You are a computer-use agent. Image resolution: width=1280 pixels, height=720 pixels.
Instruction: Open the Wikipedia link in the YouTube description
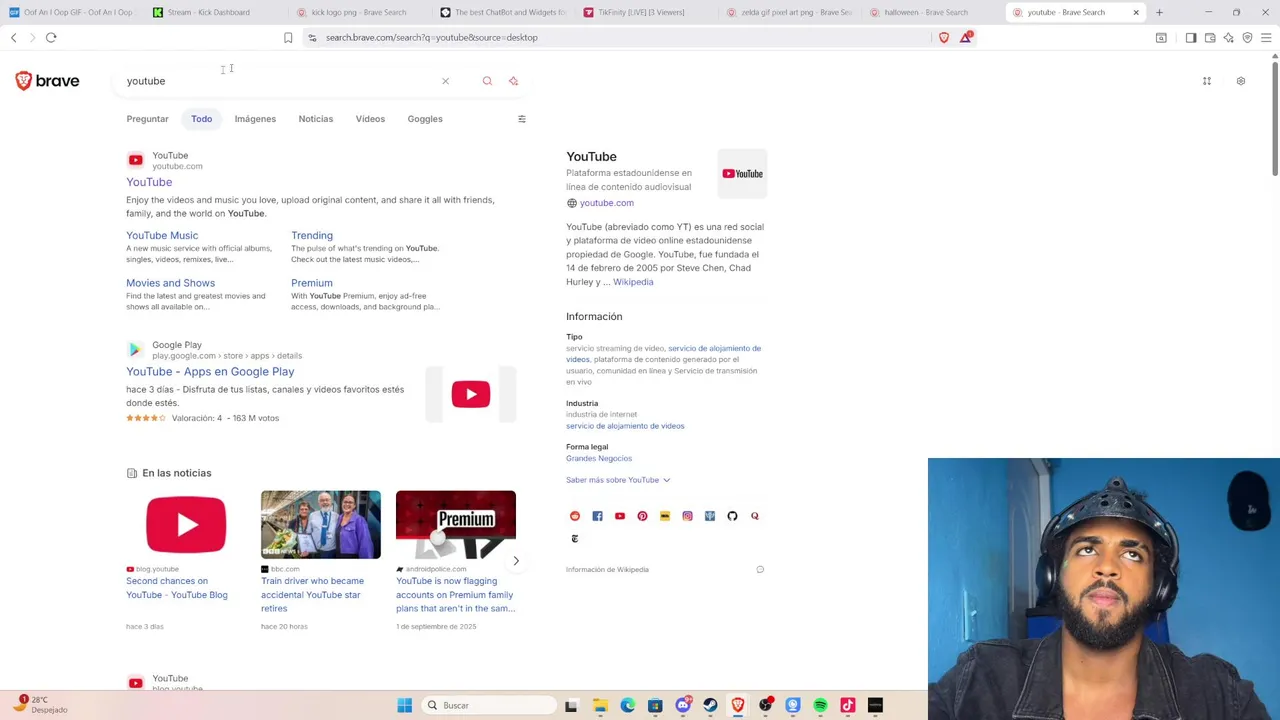click(x=633, y=282)
